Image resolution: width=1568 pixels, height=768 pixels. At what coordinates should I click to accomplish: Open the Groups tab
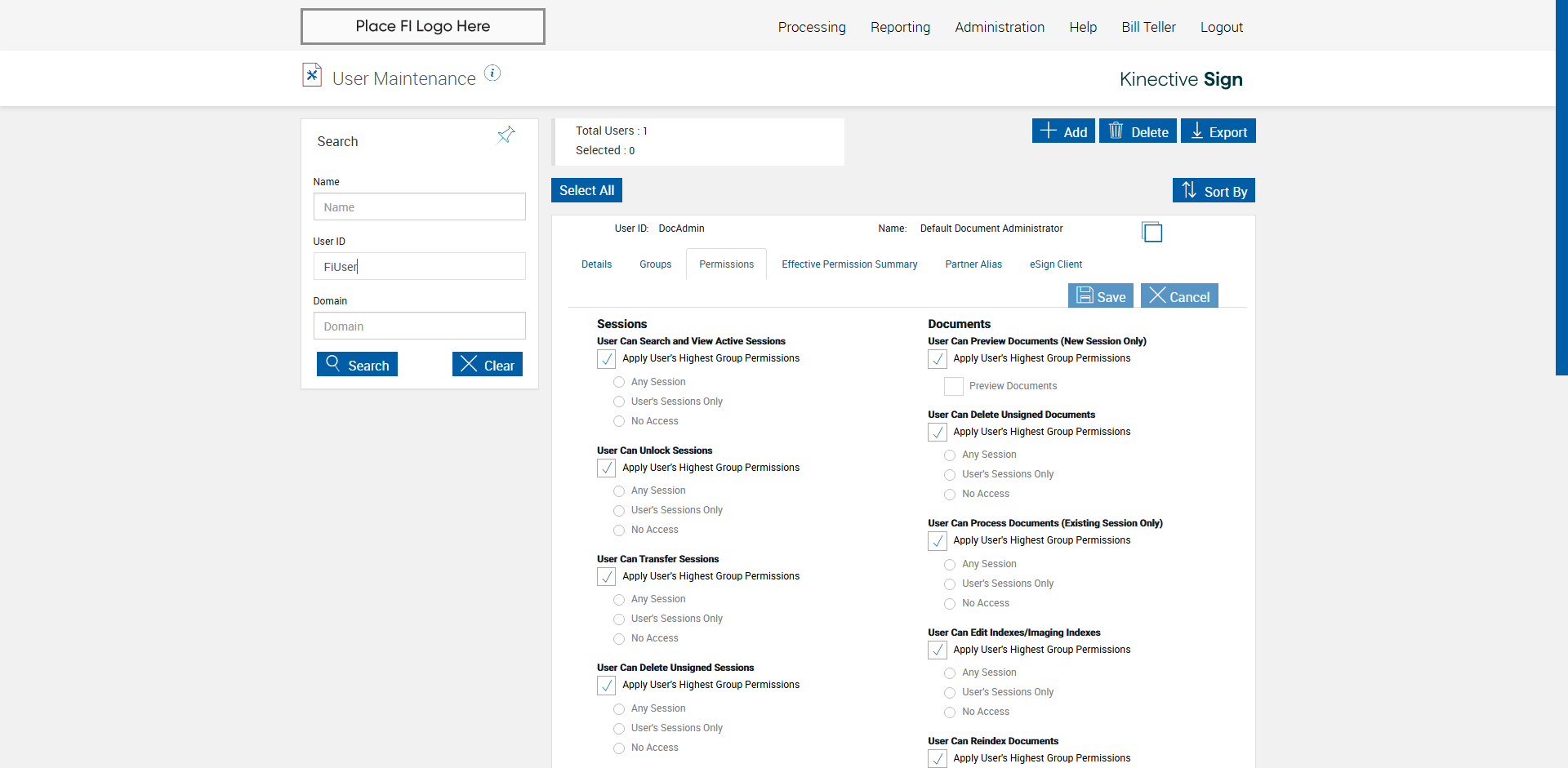pyautogui.click(x=655, y=264)
